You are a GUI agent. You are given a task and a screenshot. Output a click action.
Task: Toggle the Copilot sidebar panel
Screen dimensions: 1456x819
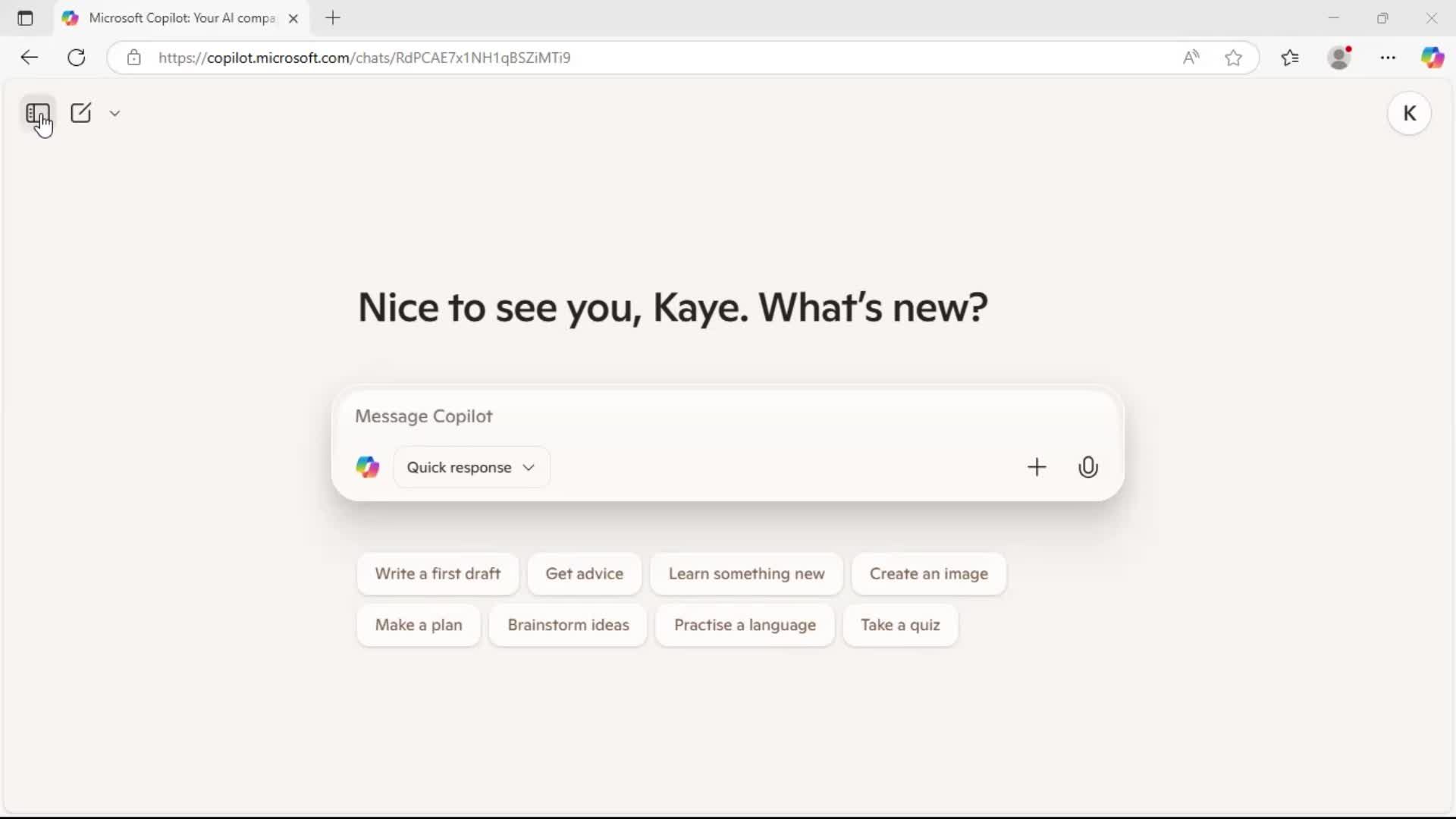click(37, 114)
